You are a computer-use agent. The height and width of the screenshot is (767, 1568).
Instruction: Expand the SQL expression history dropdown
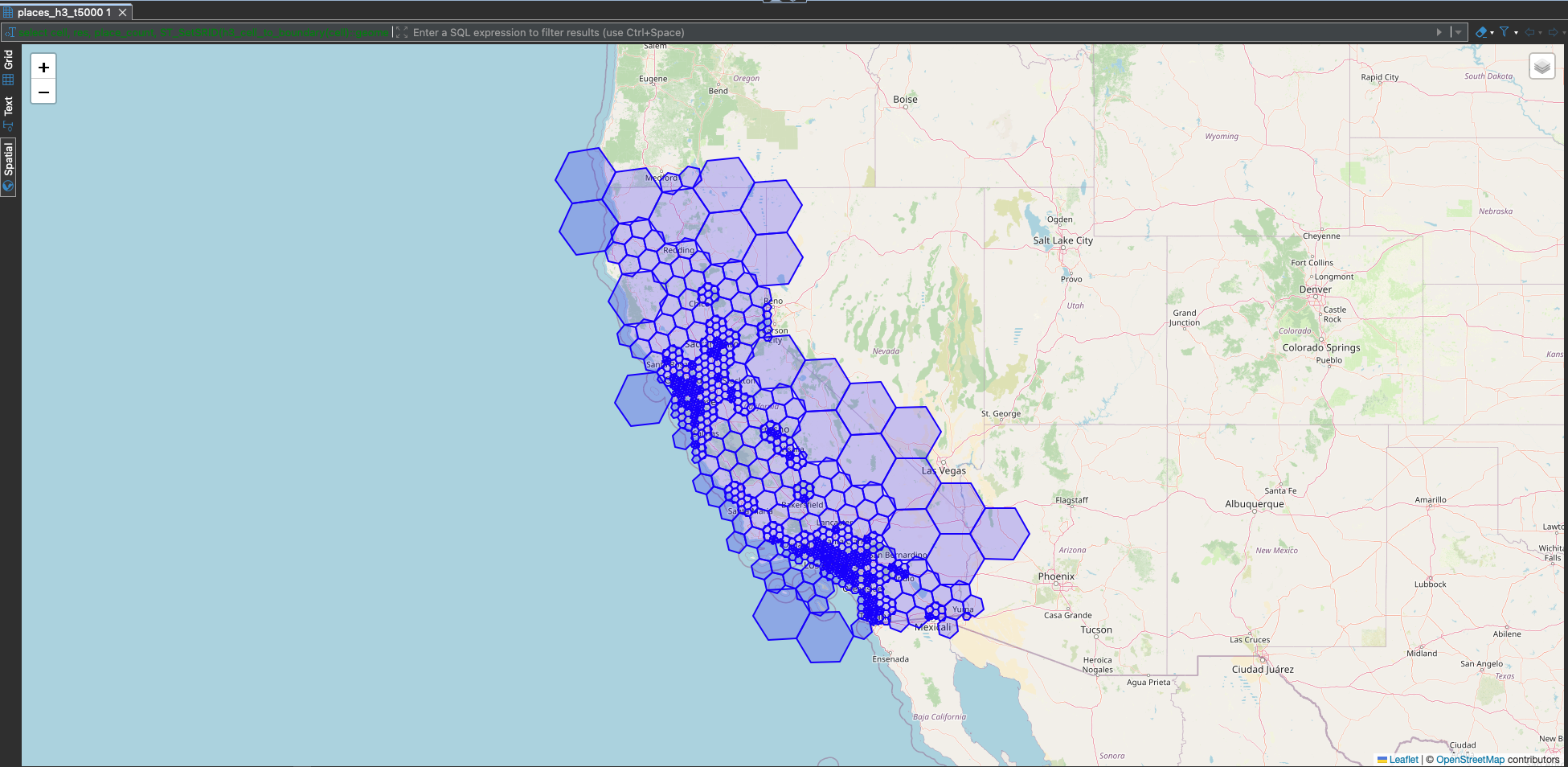[1458, 32]
